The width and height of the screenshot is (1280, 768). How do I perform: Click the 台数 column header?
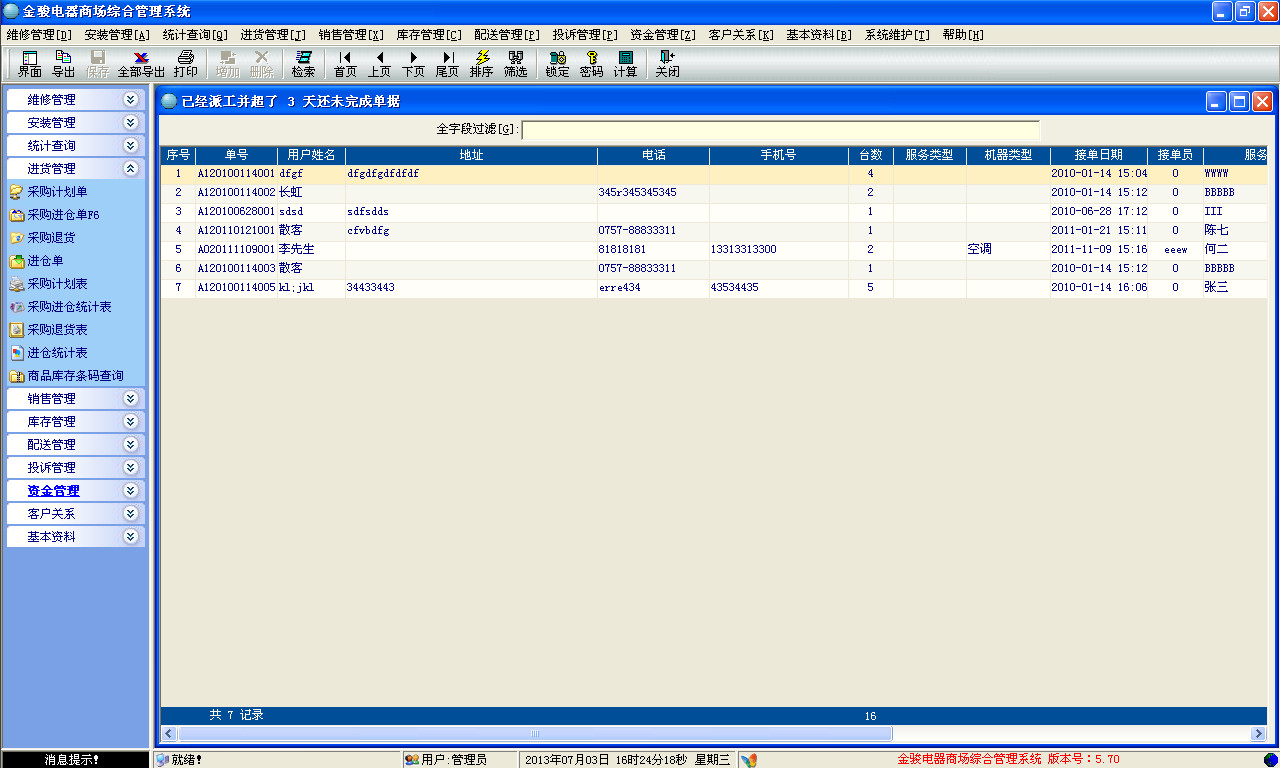click(871, 155)
